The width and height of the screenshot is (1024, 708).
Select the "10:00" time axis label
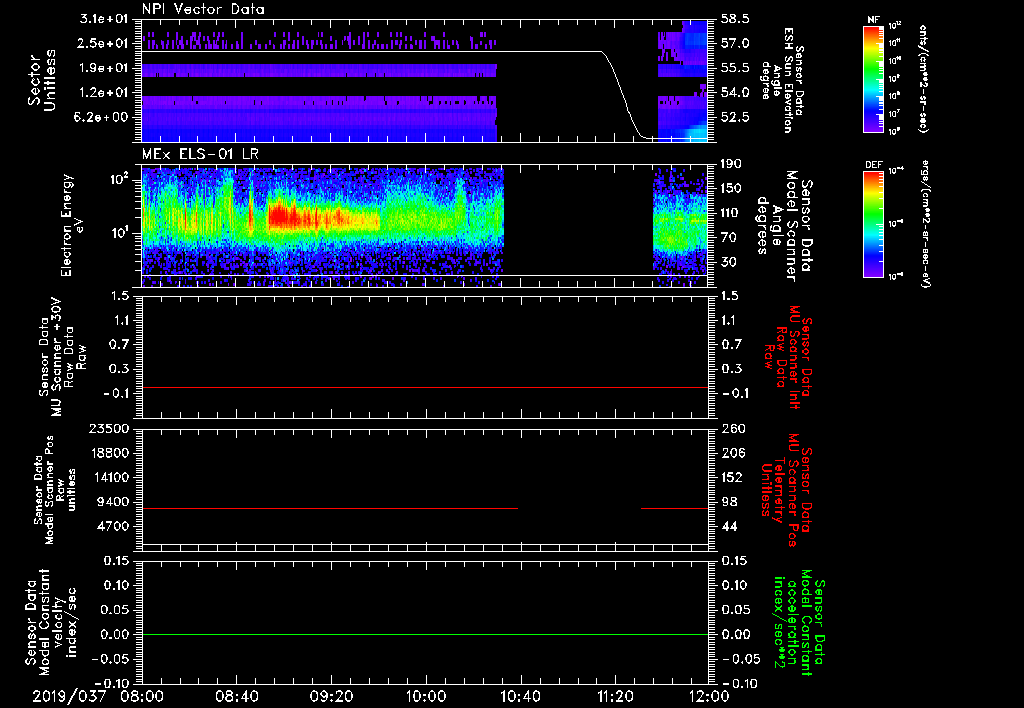pyautogui.click(x=426, y=696)
